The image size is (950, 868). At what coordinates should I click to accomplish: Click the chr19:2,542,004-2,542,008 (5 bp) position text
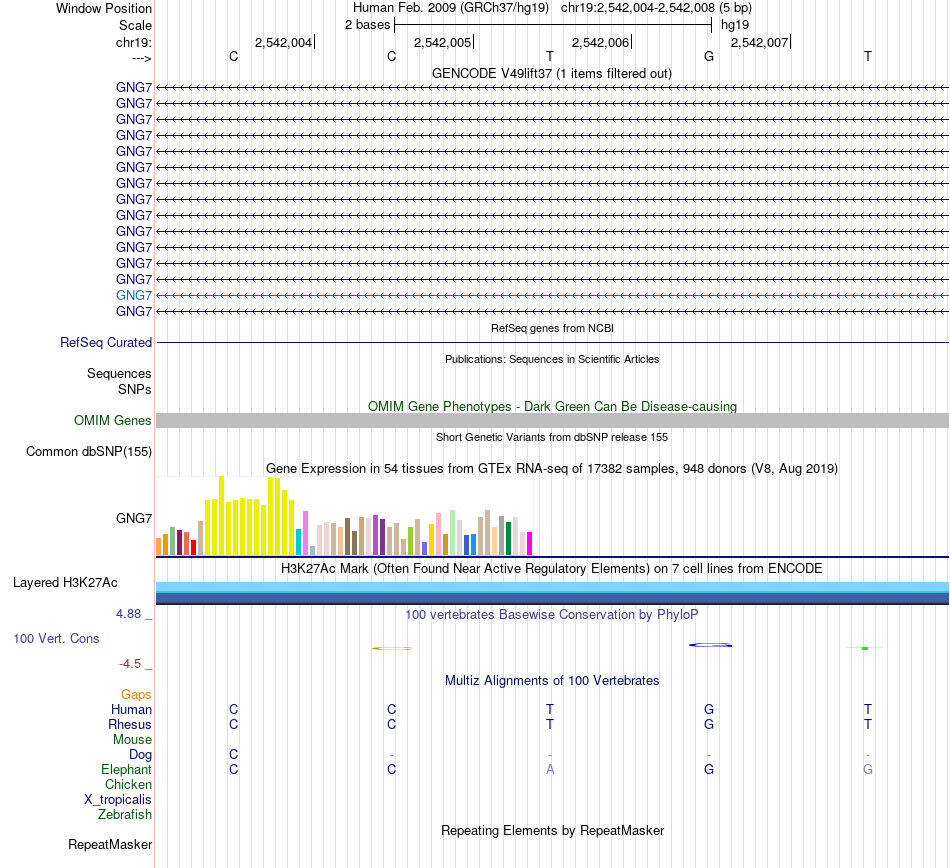click(656, 8)
